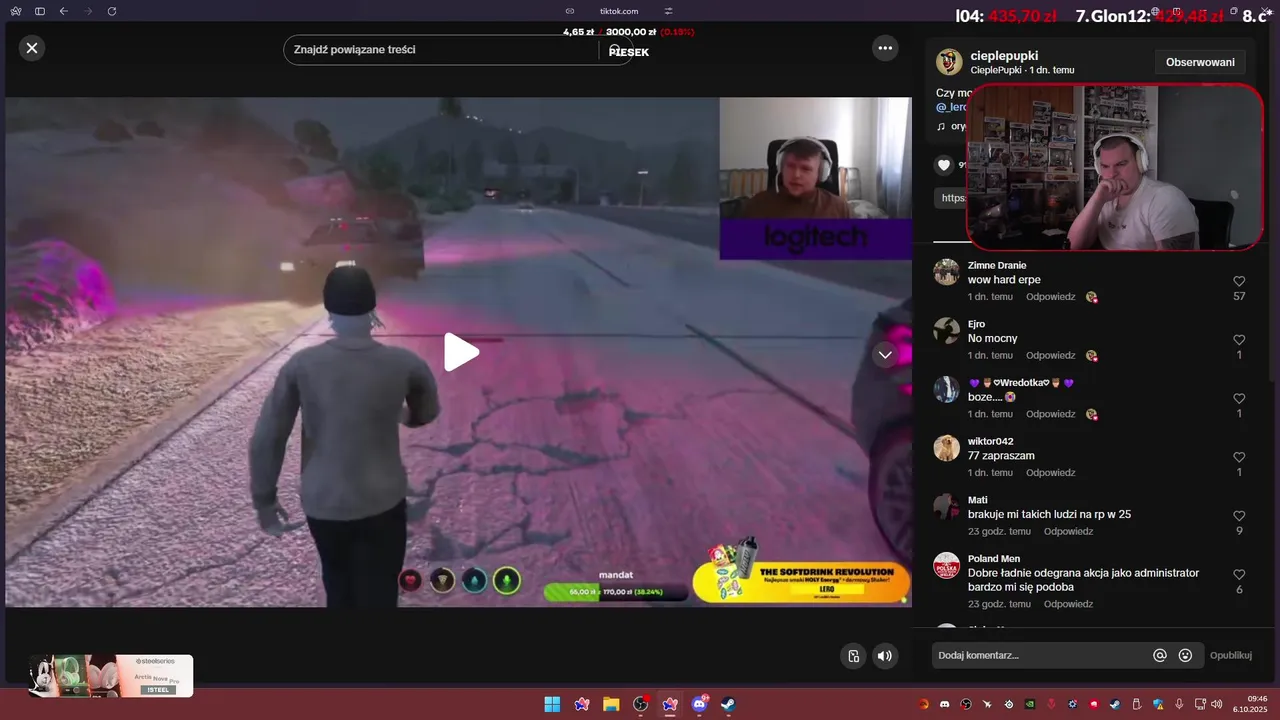Open the three-dot more options menu
Screen dimensions: 1280x720
(x=884, y=48)
